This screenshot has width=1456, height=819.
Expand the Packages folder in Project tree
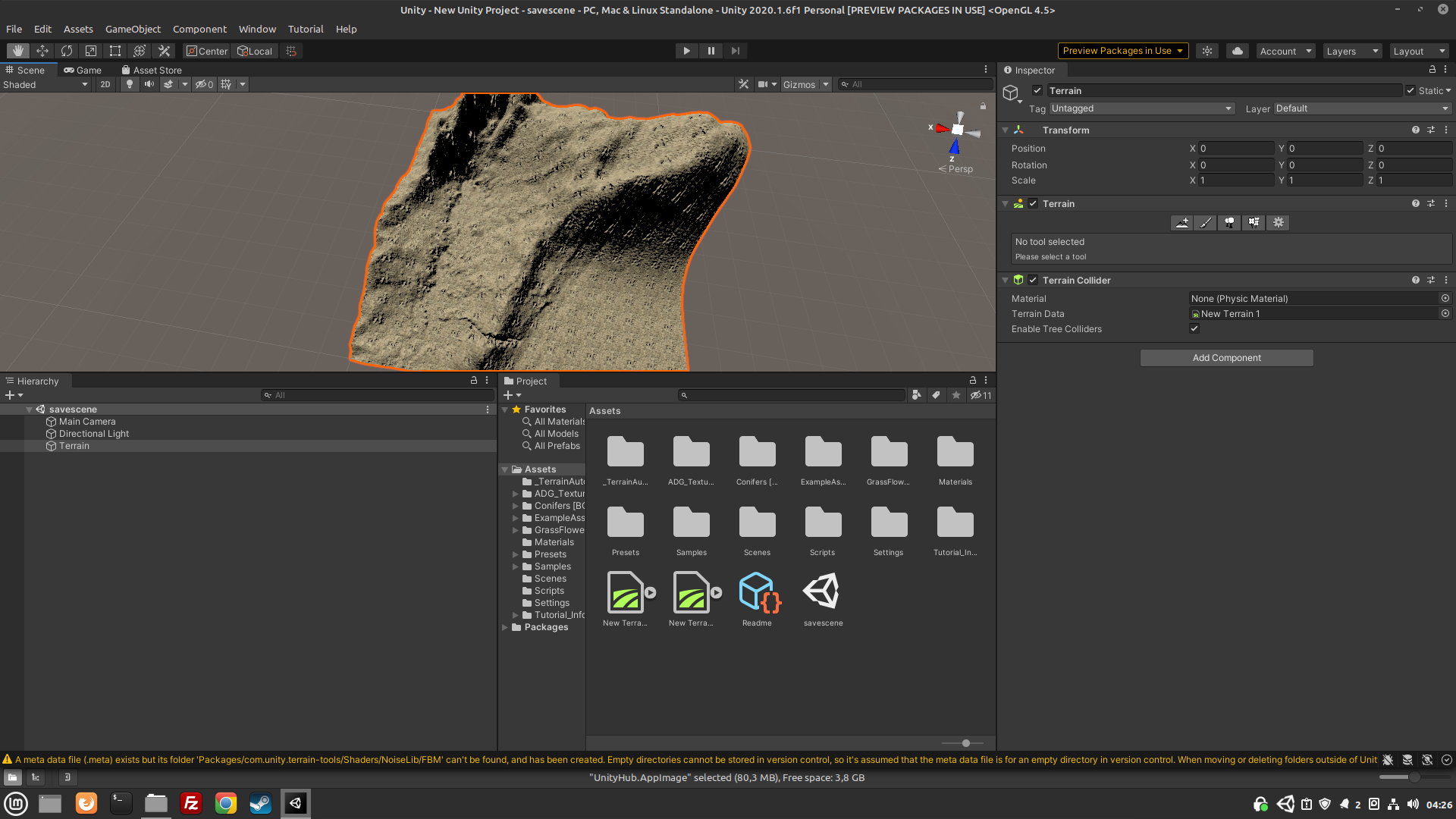[505, 627]
